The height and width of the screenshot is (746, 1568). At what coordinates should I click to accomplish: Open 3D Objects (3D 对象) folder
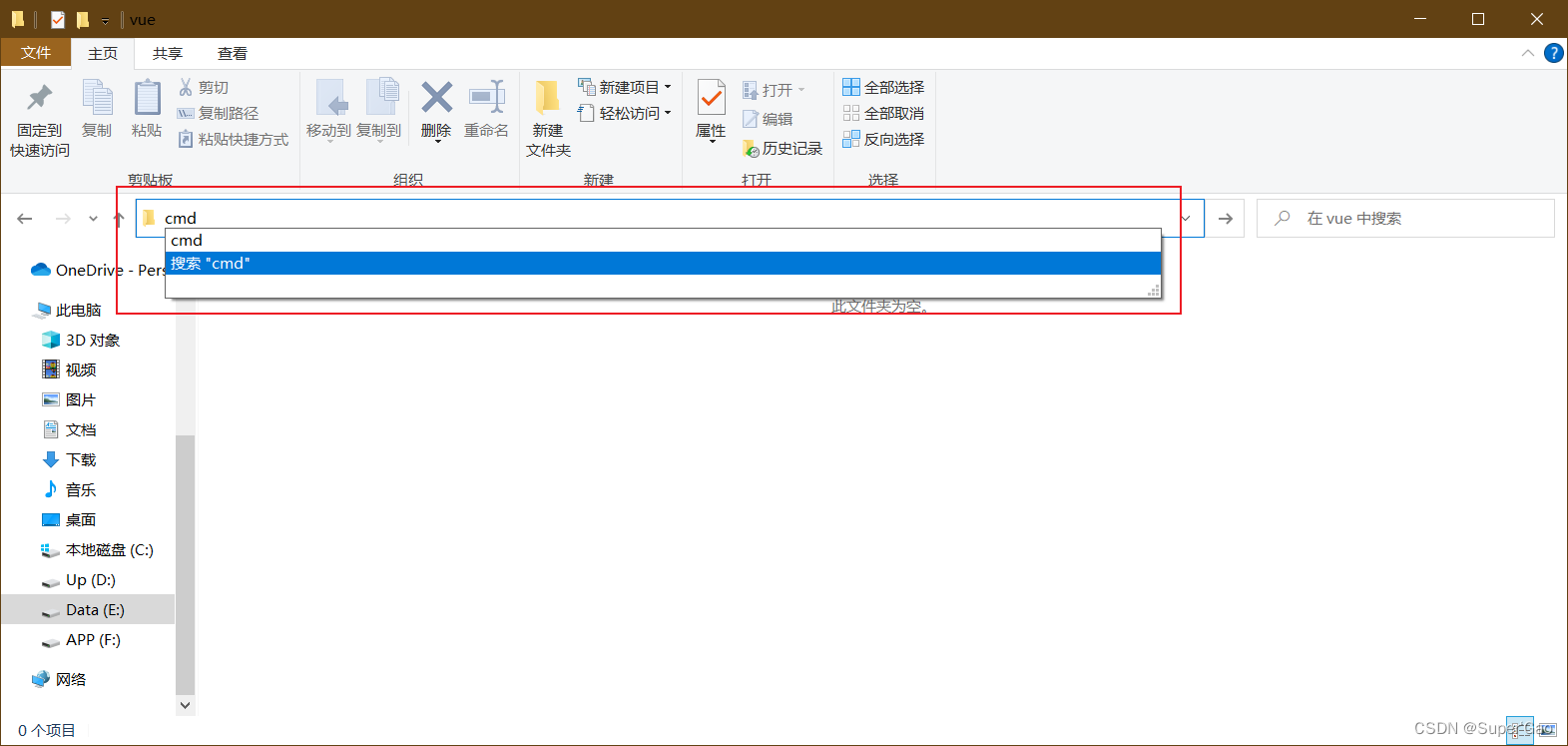(81, 341)
